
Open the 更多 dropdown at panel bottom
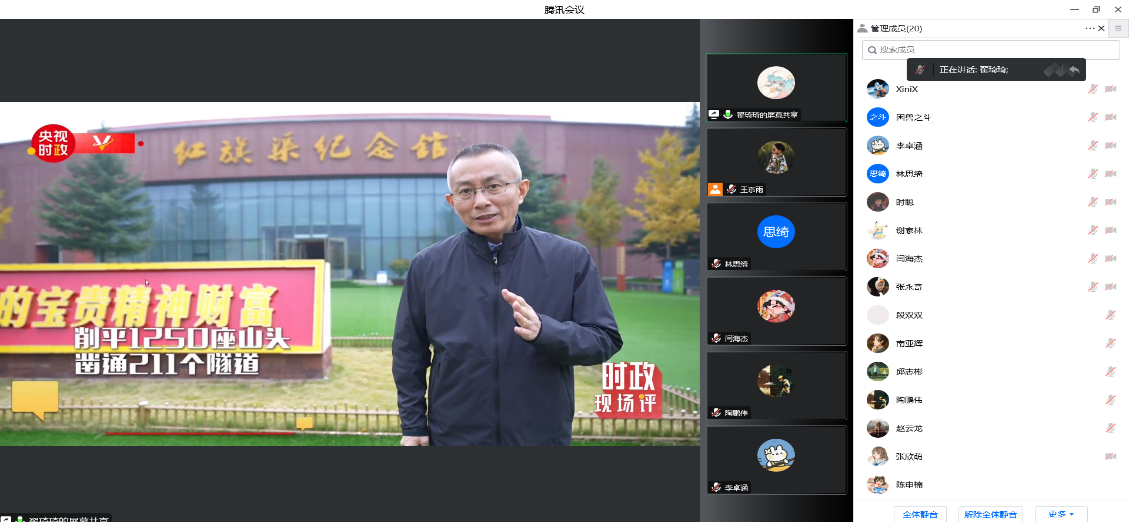(x=1061, y=514)
